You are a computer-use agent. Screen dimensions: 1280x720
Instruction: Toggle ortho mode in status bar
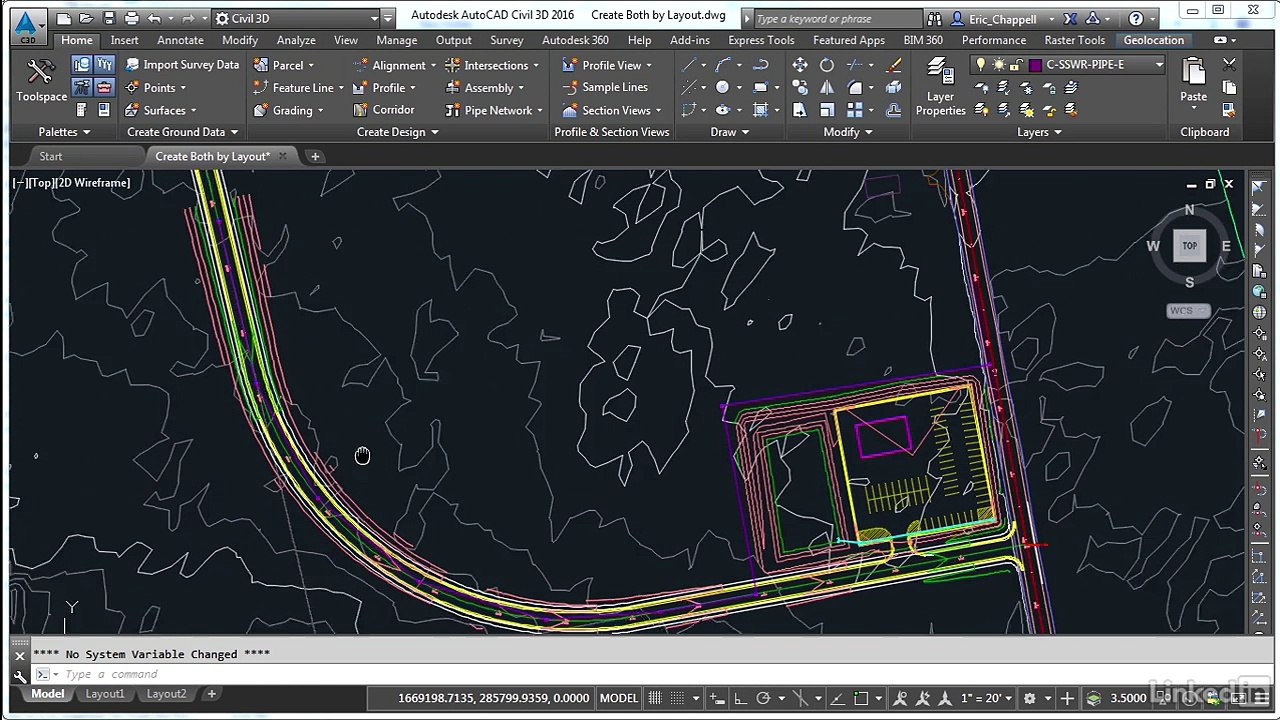740,698
